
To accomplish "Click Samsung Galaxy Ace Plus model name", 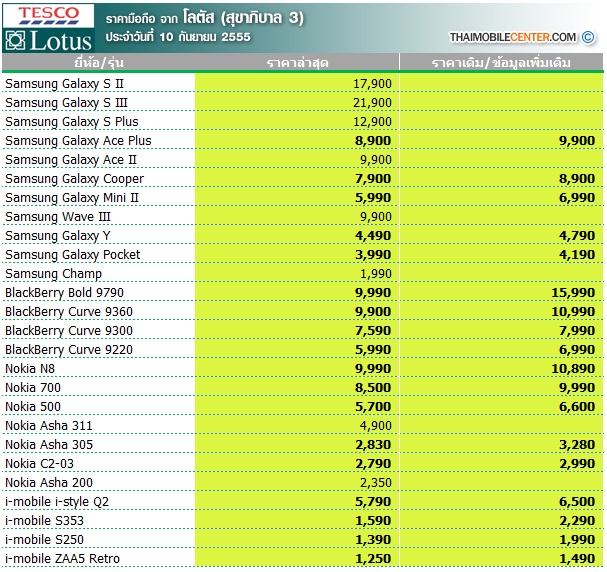I will click(x=78, y=140).
